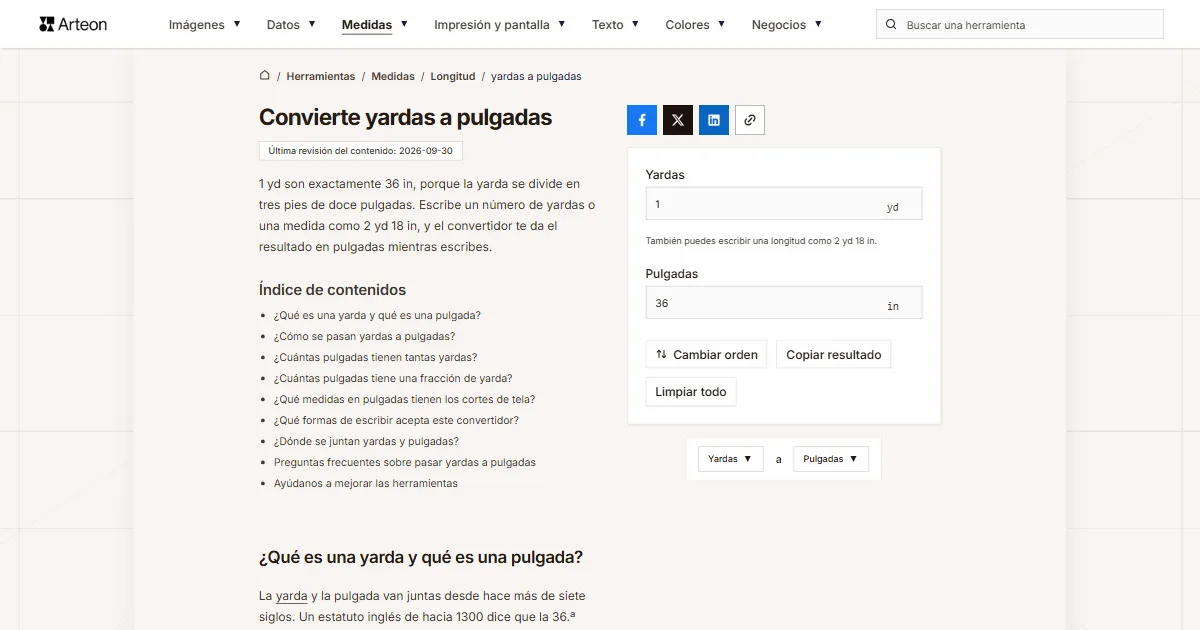Open Ayúdanos a mejorar las herramientas link
Viewport: 1200px width, 630px height.
pyautogui.click(x=366, y=483)
